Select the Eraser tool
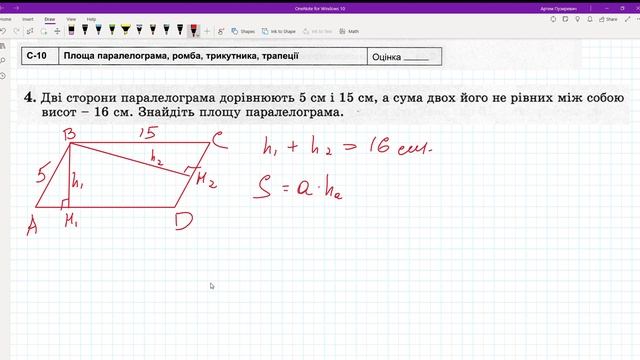The height and width of the screenshot is (360, 640). pyautogui.click(x=71, y=30)
